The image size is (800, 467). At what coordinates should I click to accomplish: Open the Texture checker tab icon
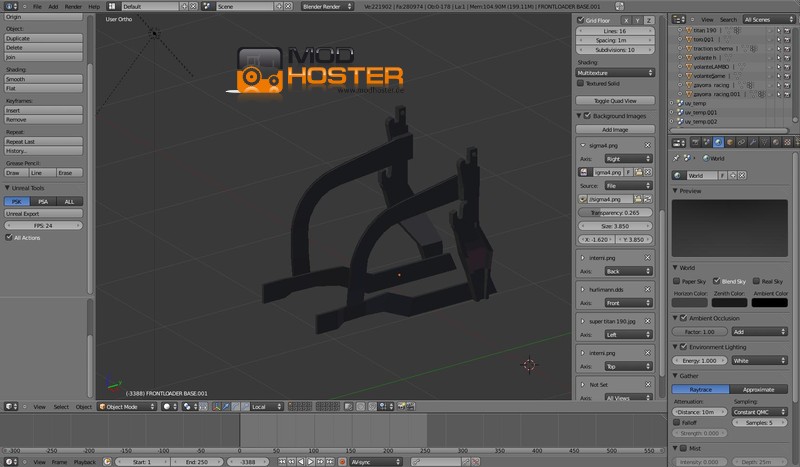[x=788, y=142]
